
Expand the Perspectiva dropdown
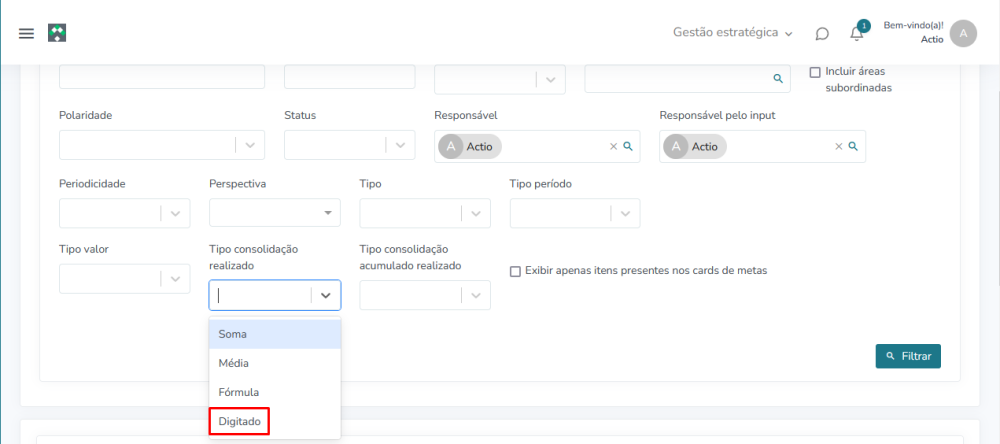[328, 213]
